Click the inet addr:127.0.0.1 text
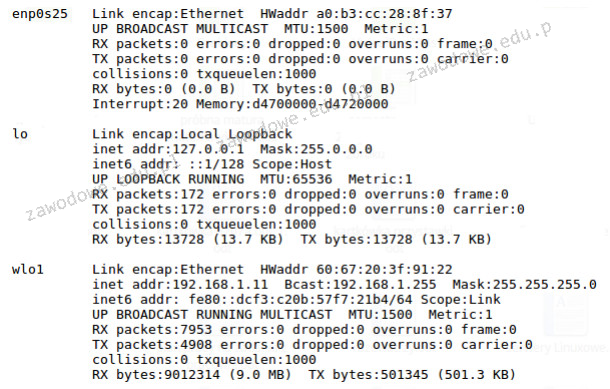The width and height of the screenshot is (610, 389). 168,149
